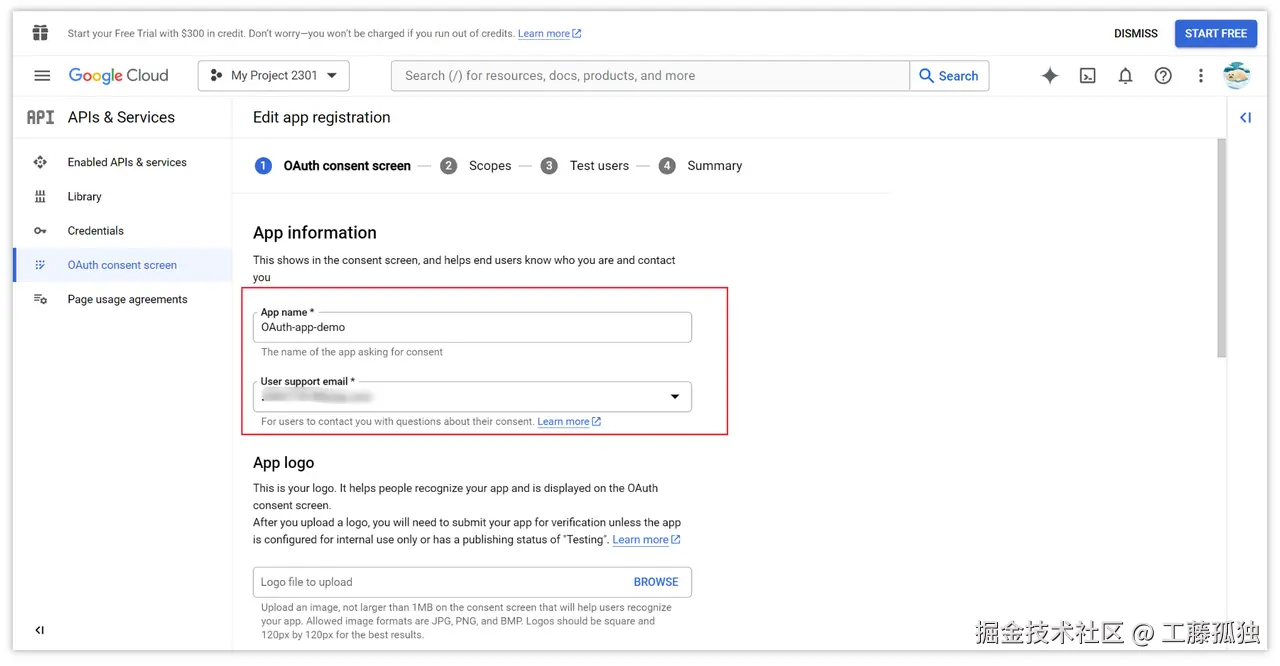The height and width of the screenshot is (666, 1280).
Task: Collapse the right side panel chevron
Action: click(1245, 117)
